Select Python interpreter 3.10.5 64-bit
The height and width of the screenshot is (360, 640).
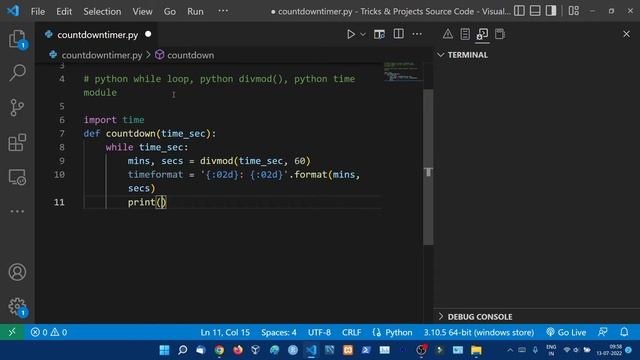479,332
